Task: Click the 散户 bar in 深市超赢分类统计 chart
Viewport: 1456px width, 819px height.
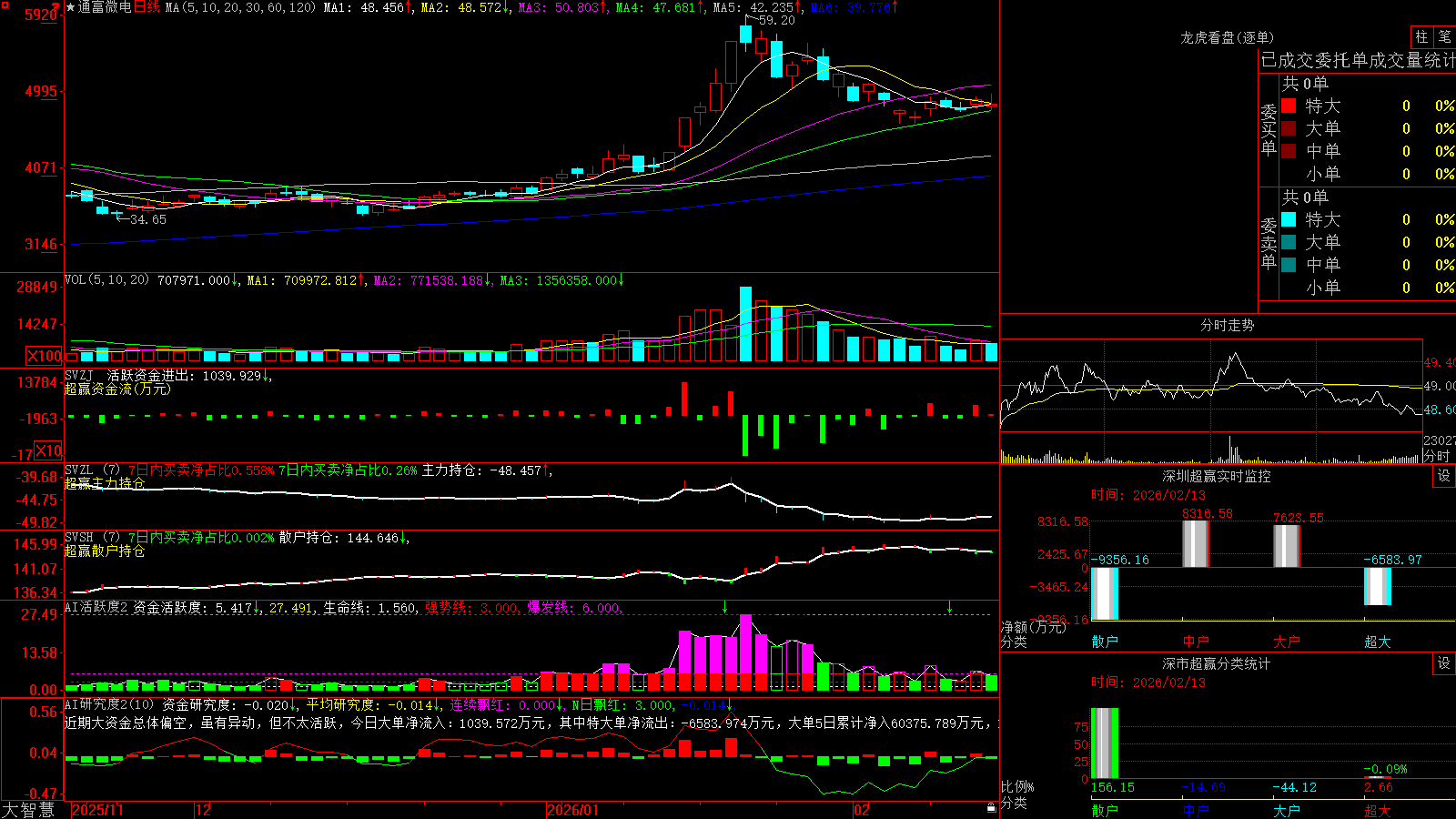Action: pyautogui.click(x=1105, y=743)
